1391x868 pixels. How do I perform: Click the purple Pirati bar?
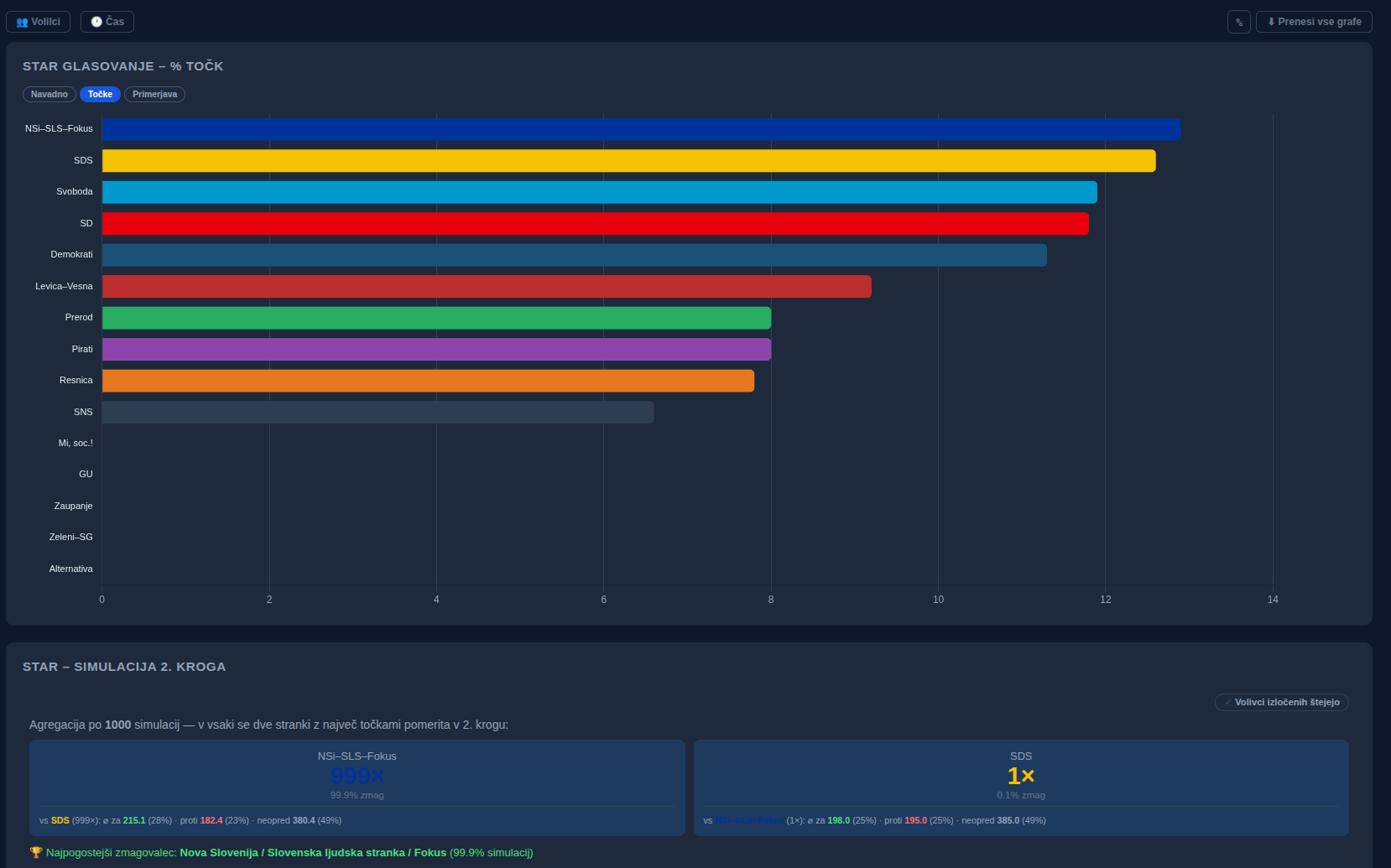coord(436,350)
